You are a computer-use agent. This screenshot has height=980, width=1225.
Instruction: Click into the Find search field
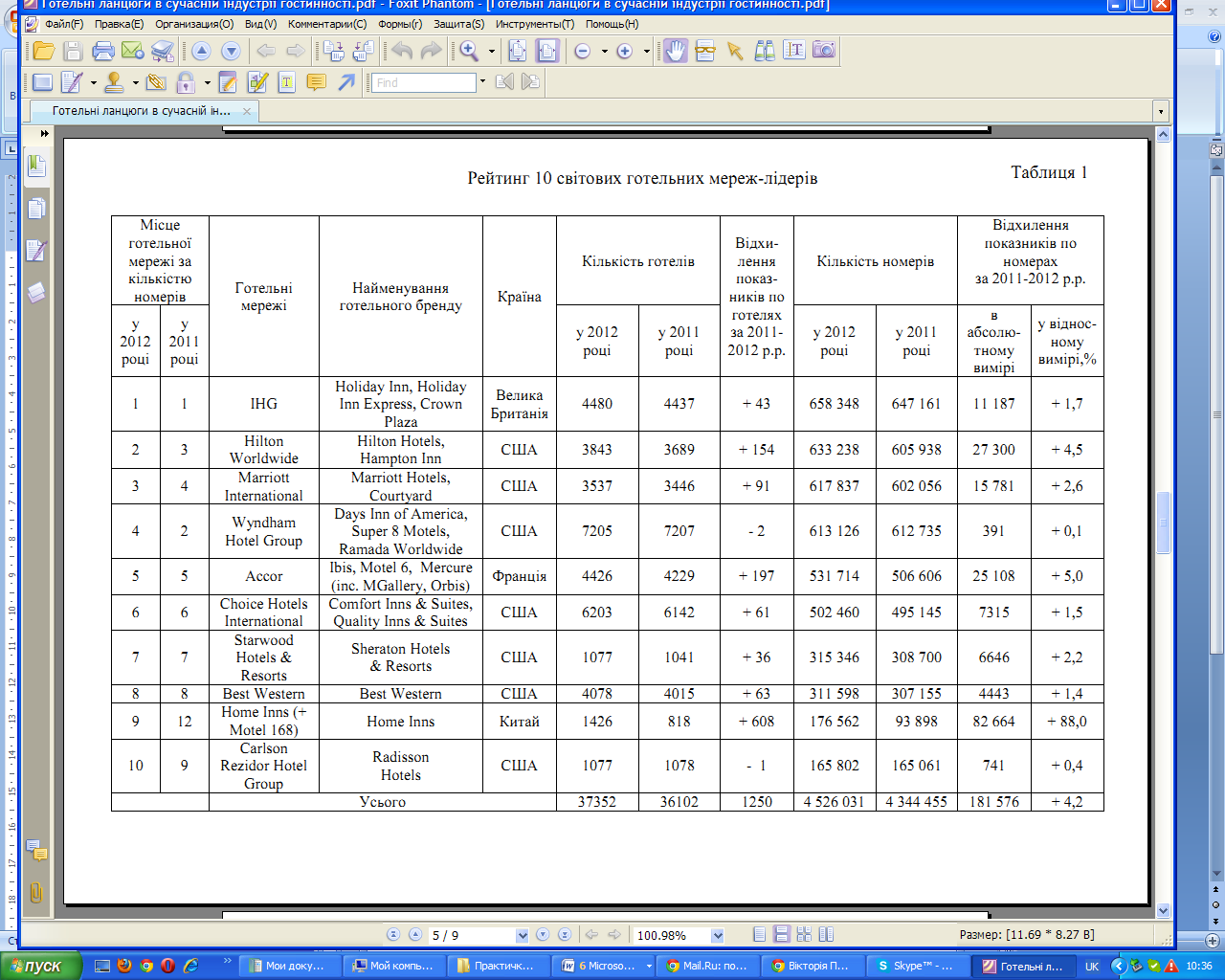tap(424, 83)
